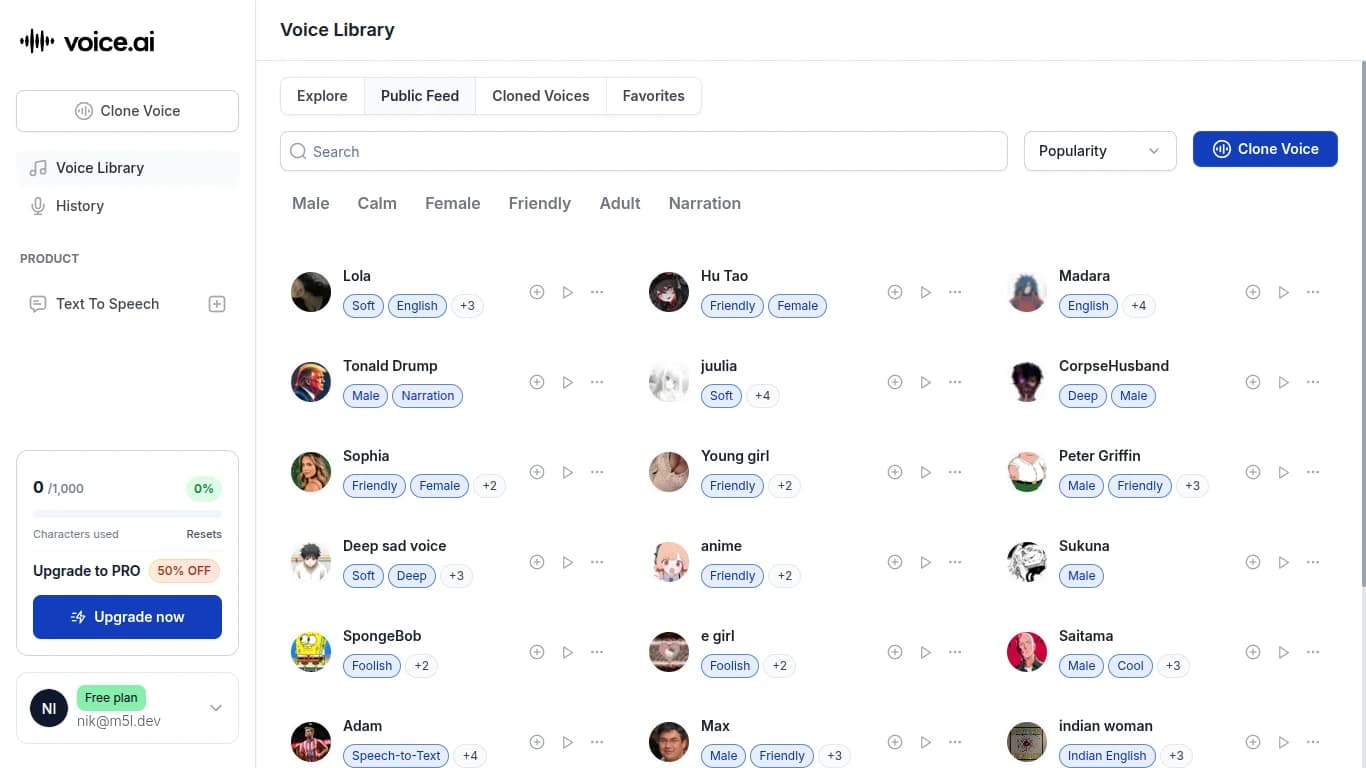Open more options for indian woman

[1313, 742]
